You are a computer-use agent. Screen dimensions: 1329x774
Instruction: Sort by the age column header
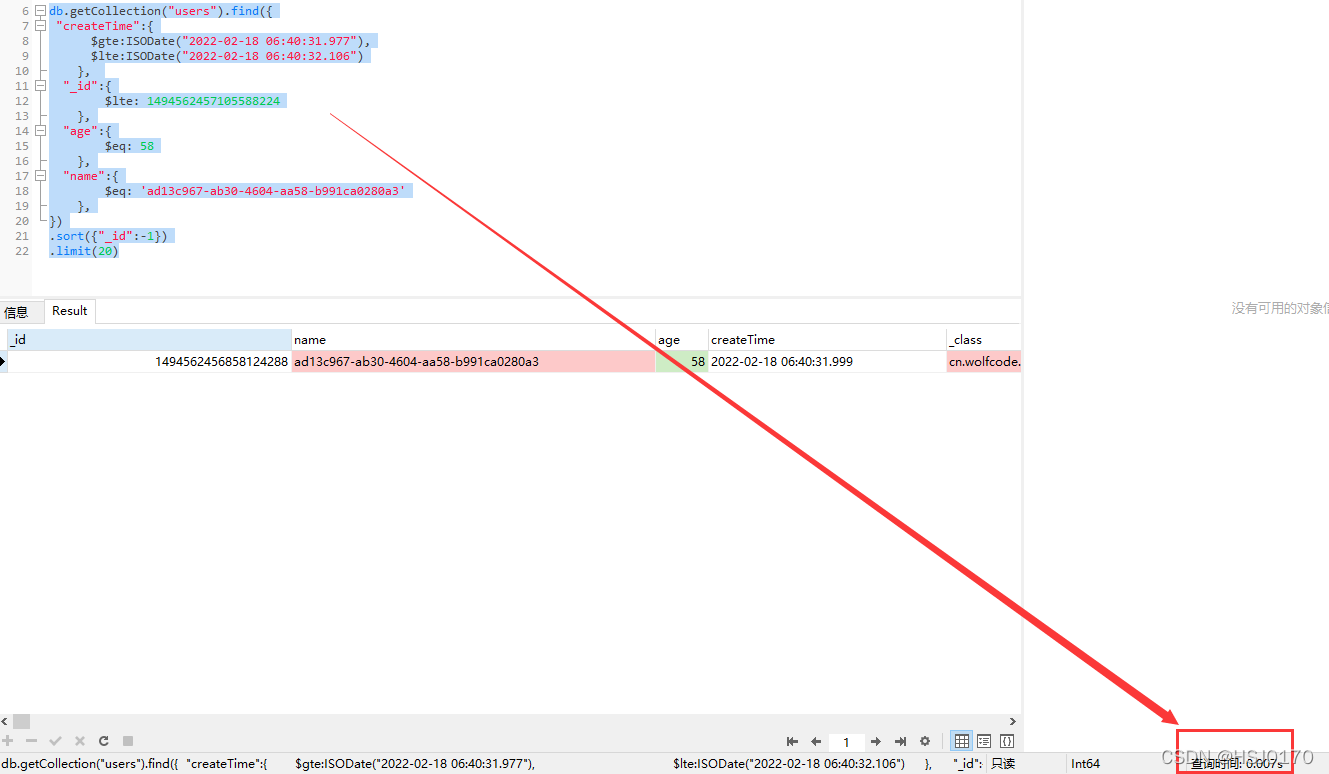[x=682, y=340]
